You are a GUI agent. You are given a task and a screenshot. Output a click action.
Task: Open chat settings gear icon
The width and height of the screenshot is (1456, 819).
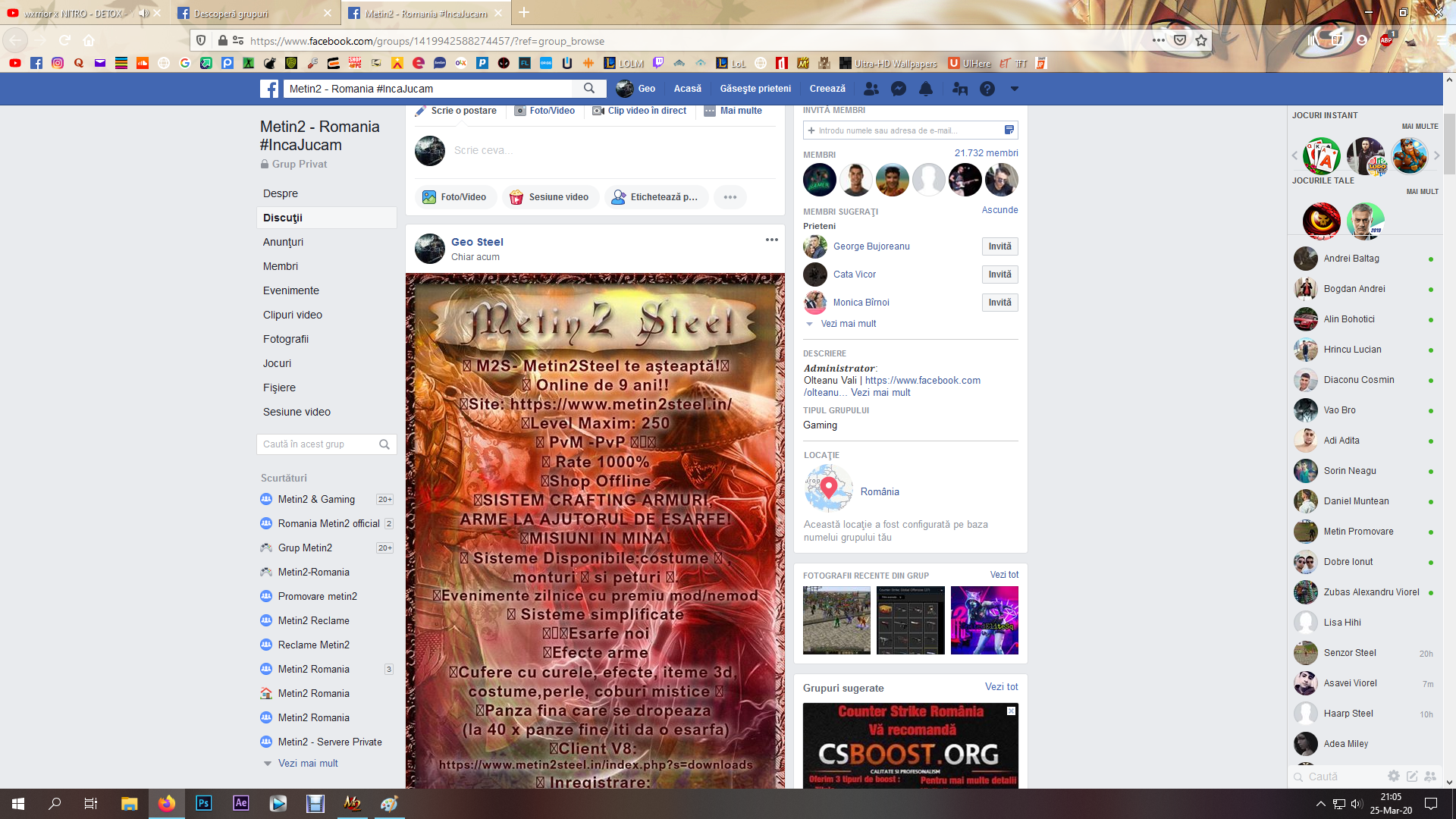click(1394, 776)
